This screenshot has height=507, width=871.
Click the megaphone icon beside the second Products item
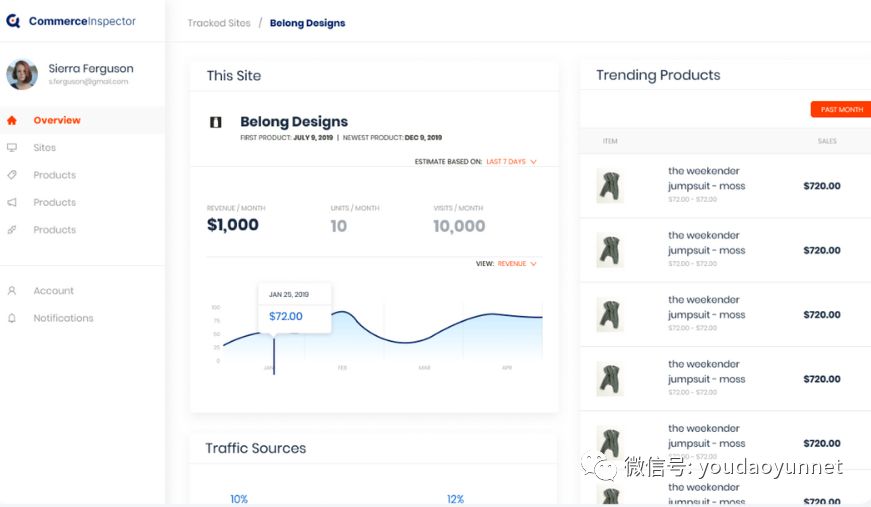(x=12, y=202)
